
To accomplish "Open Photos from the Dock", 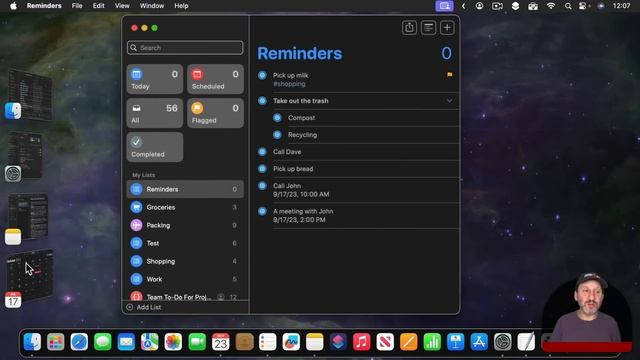I will point(173,342).
